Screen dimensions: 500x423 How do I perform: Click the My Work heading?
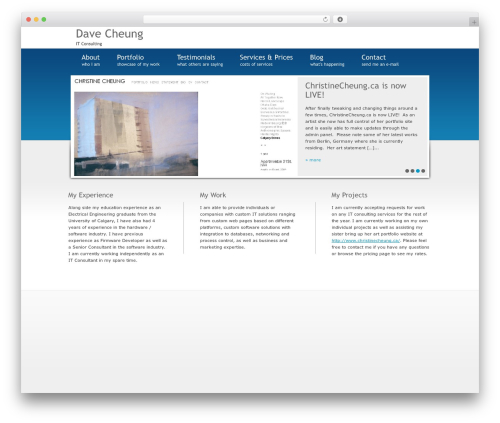click(x=213, y=195)
